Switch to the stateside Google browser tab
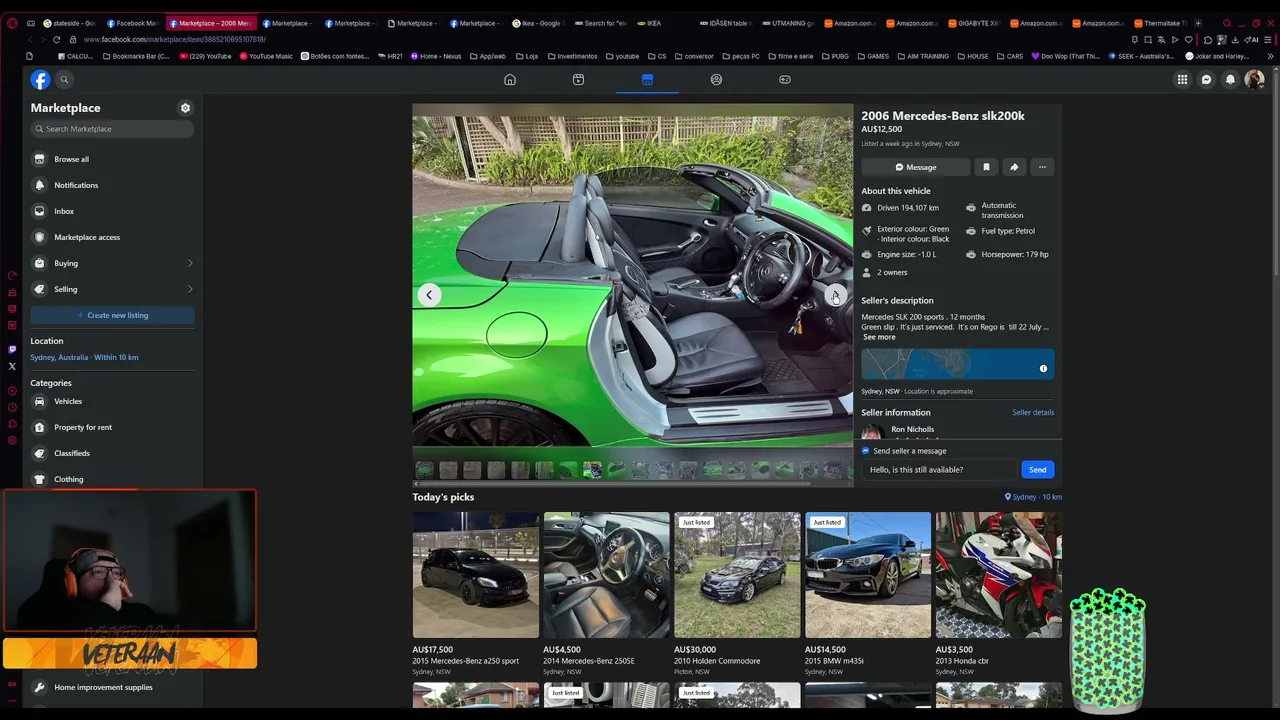The width and height of the screenshot is (1280, 720). 70,23
